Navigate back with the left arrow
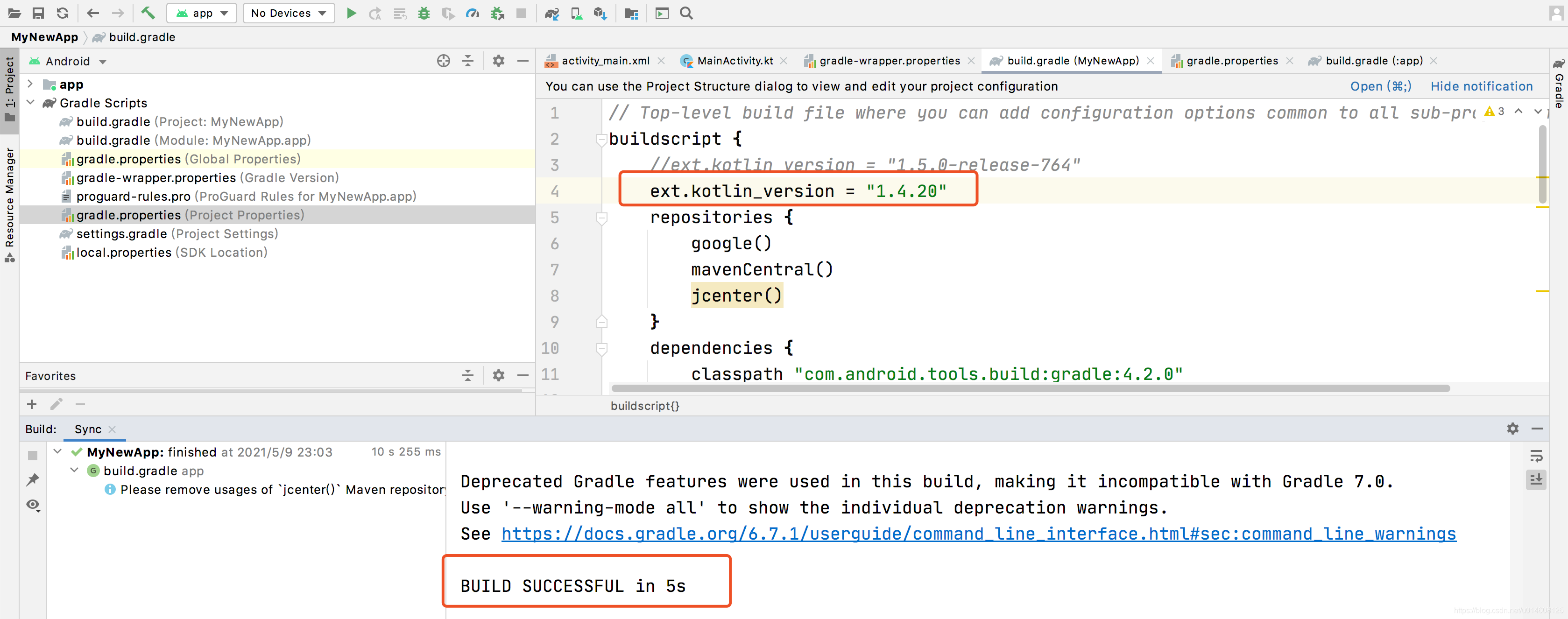The height and width of the screenshot is (619, 1568). [92, 13]
